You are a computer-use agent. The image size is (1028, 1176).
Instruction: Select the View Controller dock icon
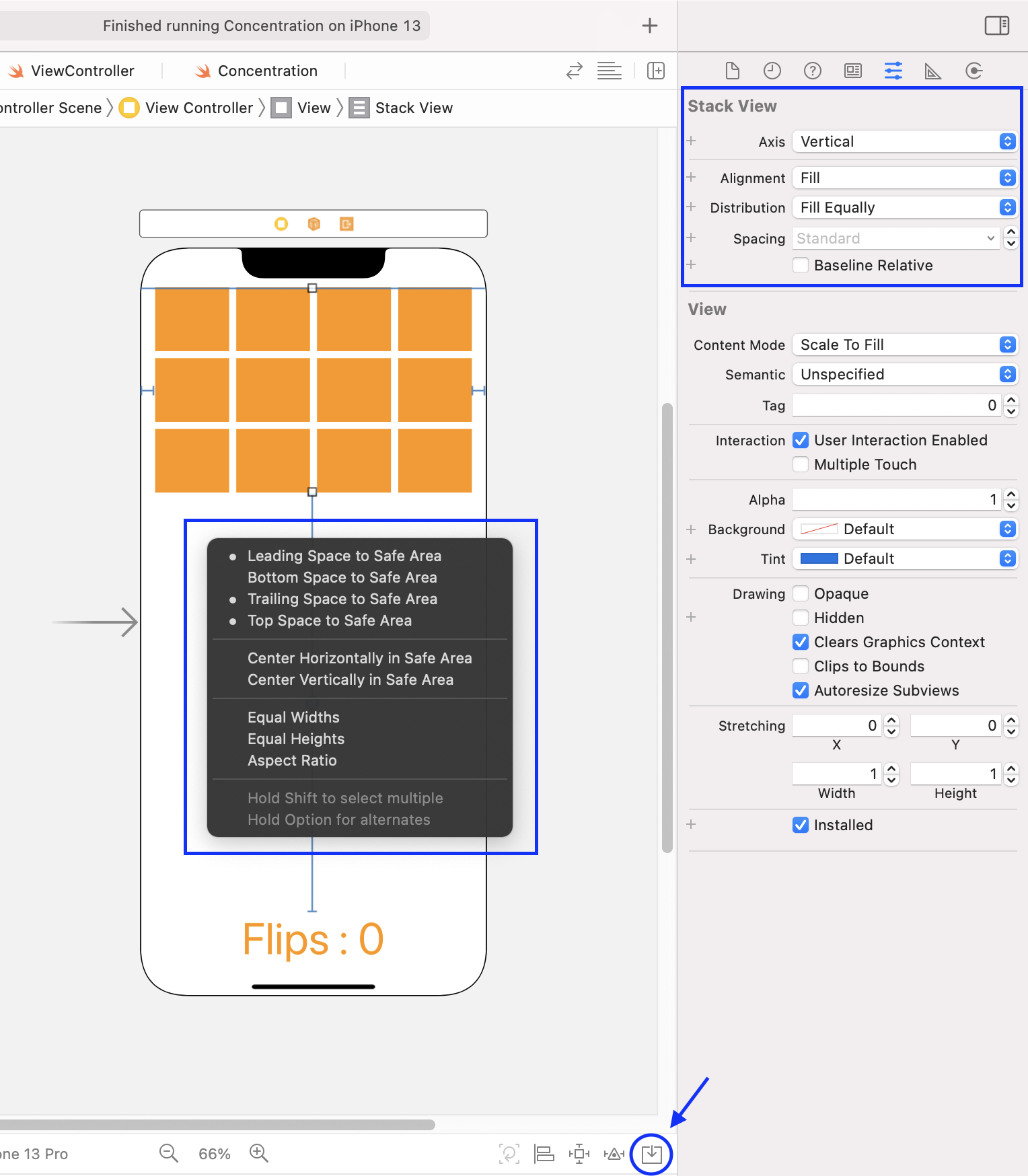[x=281, y=223]
